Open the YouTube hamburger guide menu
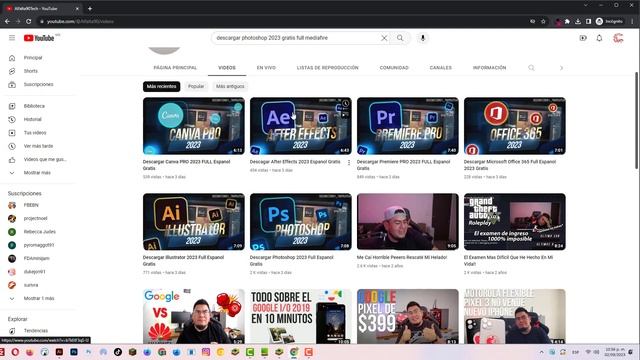 (12, 38)
